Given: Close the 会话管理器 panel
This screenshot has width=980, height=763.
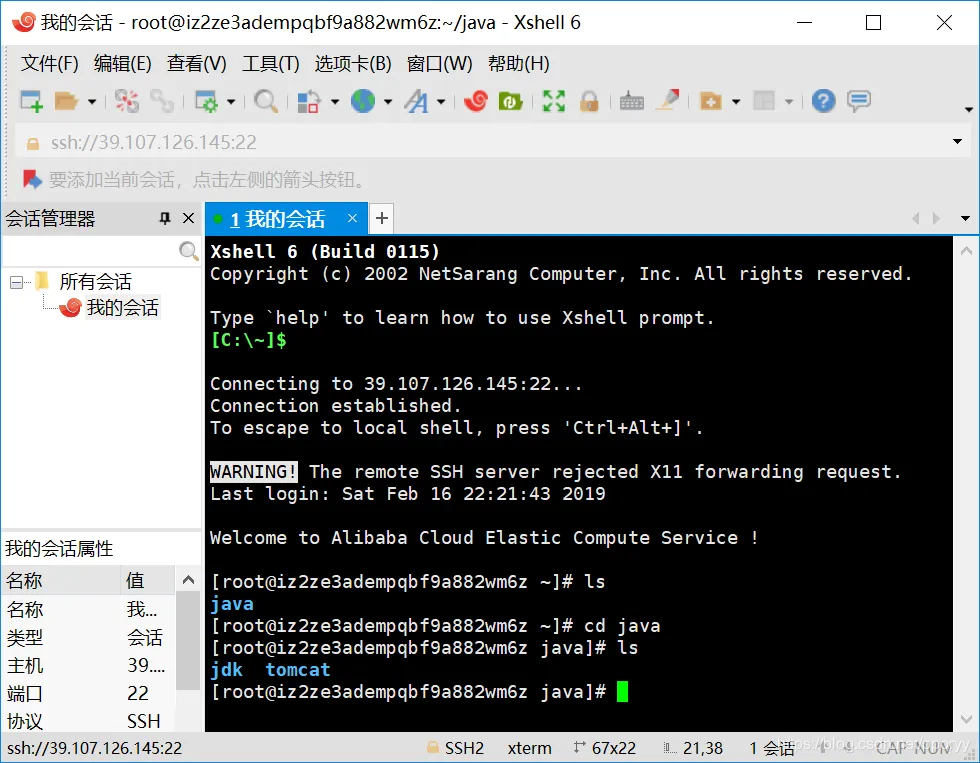Looking at the screenshot, I should pos(188,218).
